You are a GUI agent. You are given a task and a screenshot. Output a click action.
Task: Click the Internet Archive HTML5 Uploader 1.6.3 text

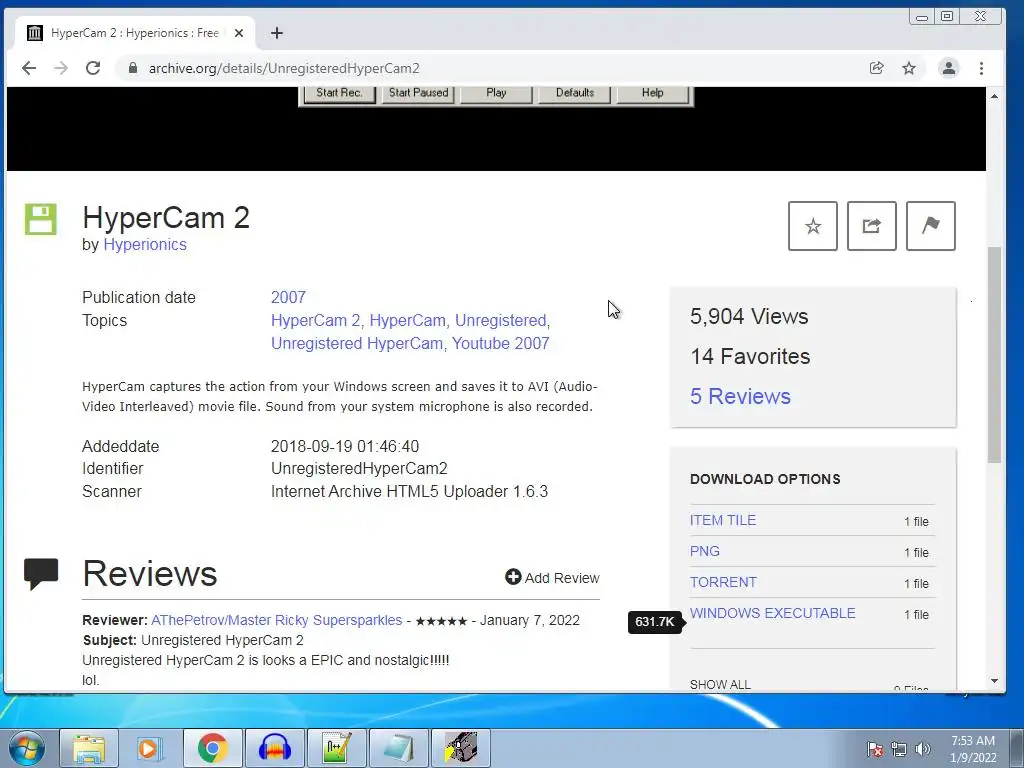409,492
